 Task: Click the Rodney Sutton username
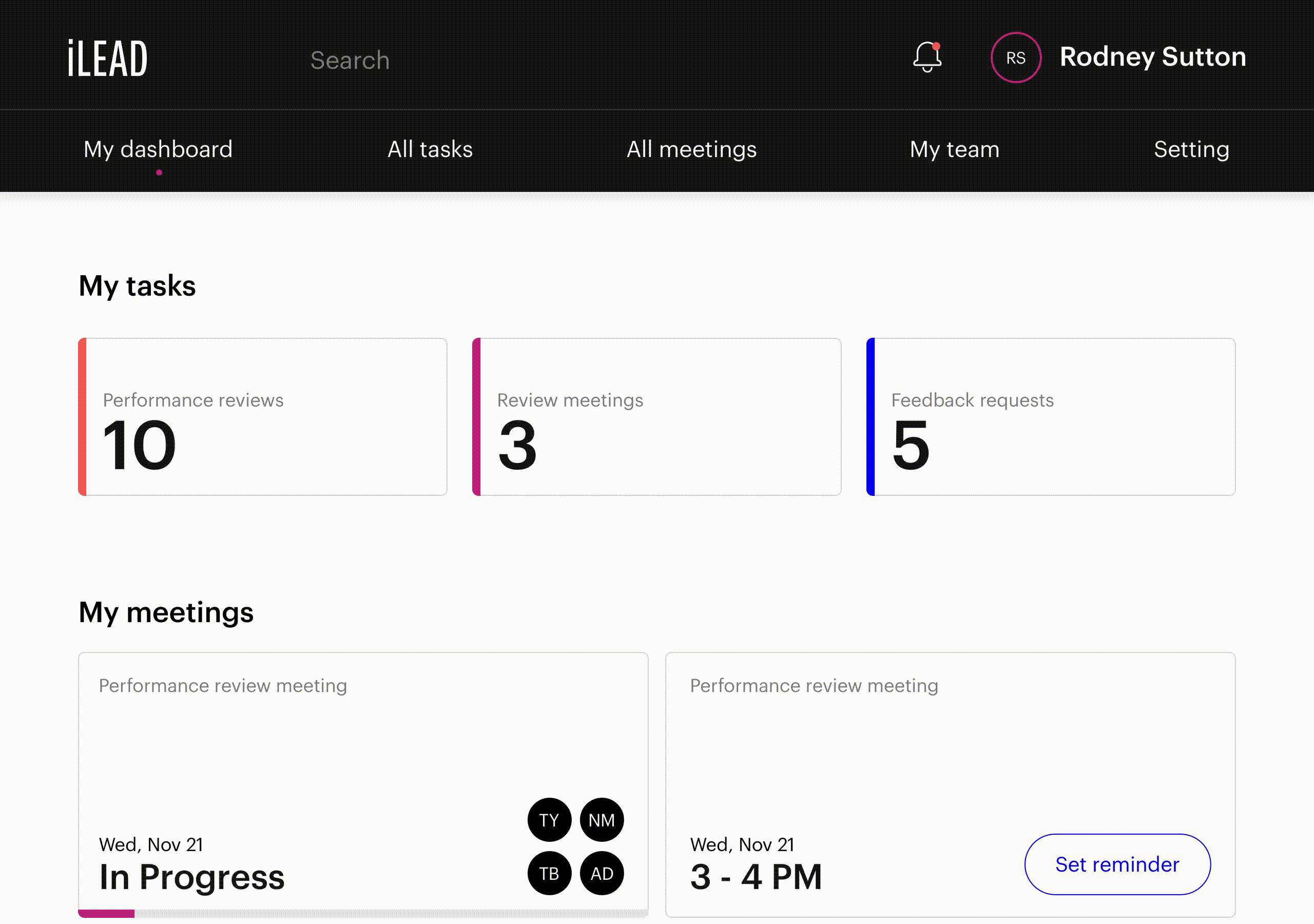(1152, 57)
